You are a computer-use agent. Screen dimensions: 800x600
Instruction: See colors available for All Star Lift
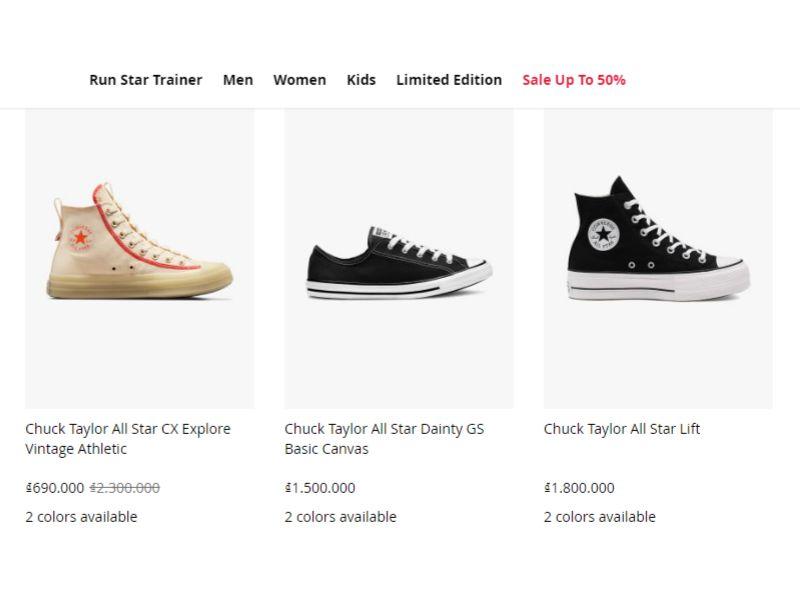(x=600, y=517)
